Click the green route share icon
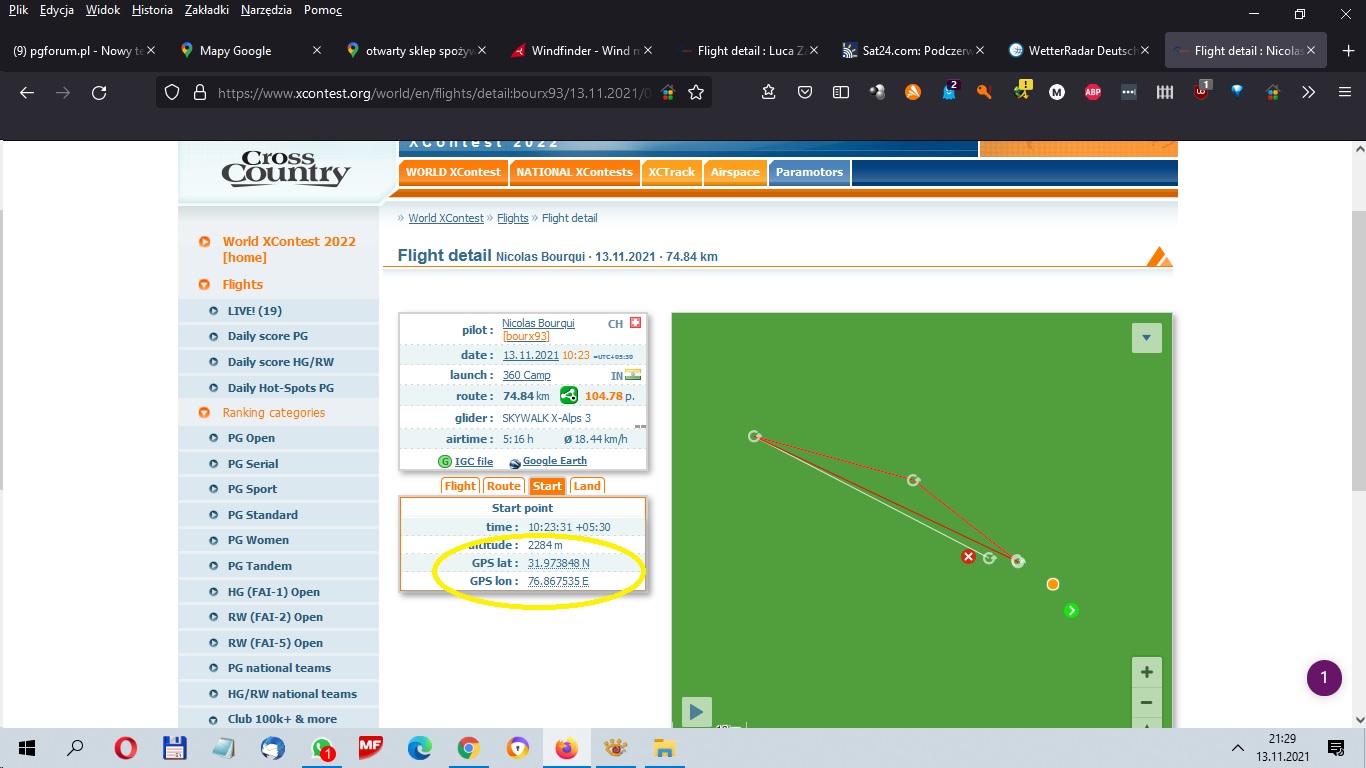Image resolution: width=1366 pixels, height=768 pixels. [568, 396]
